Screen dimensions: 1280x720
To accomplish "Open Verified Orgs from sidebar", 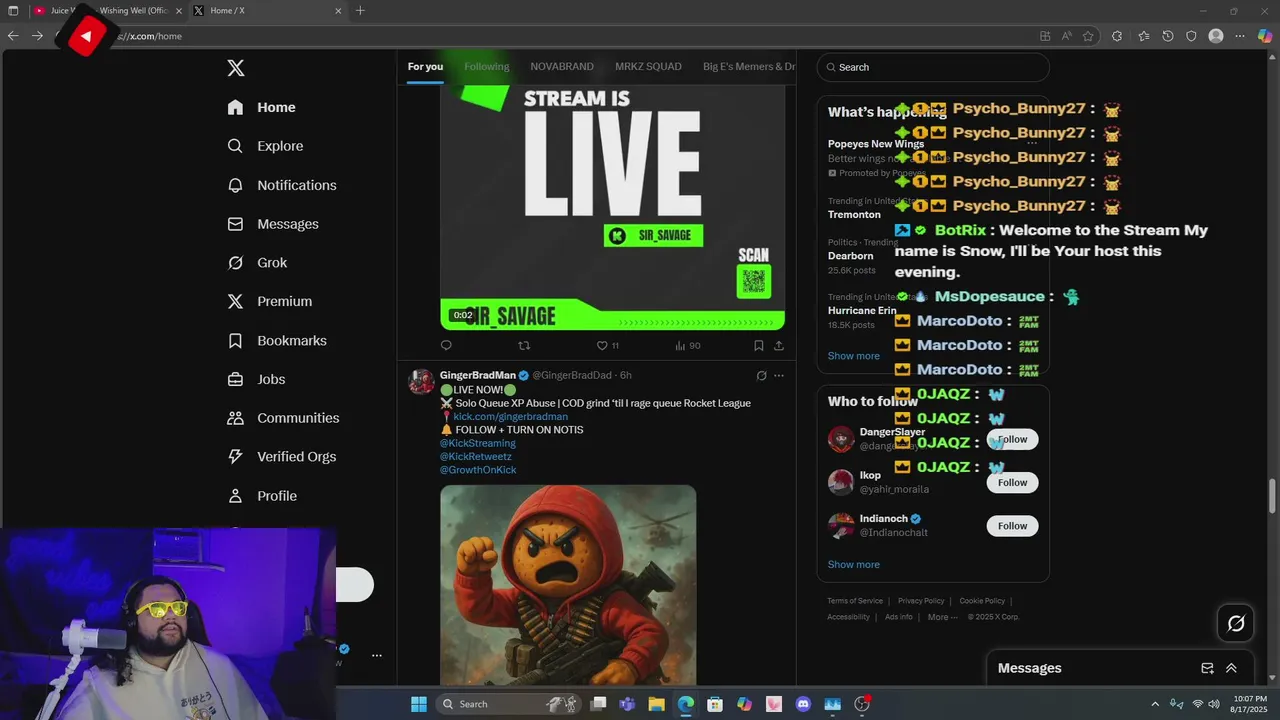I will [x=283, y=456].
